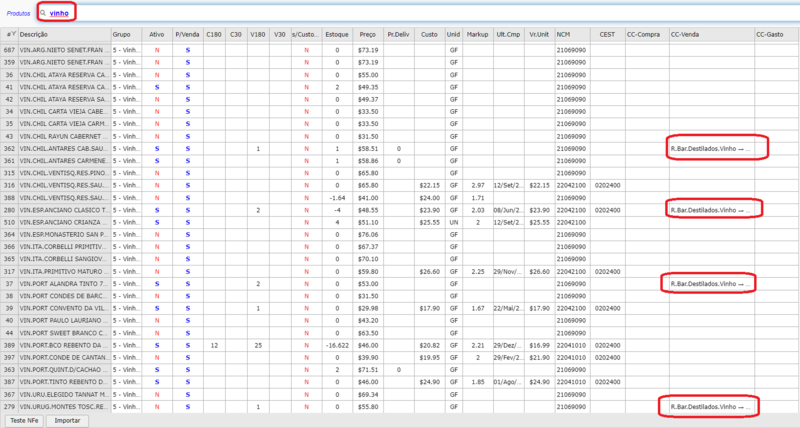Click Ativo S in row 41
The image size is (800, 428).
157,87
